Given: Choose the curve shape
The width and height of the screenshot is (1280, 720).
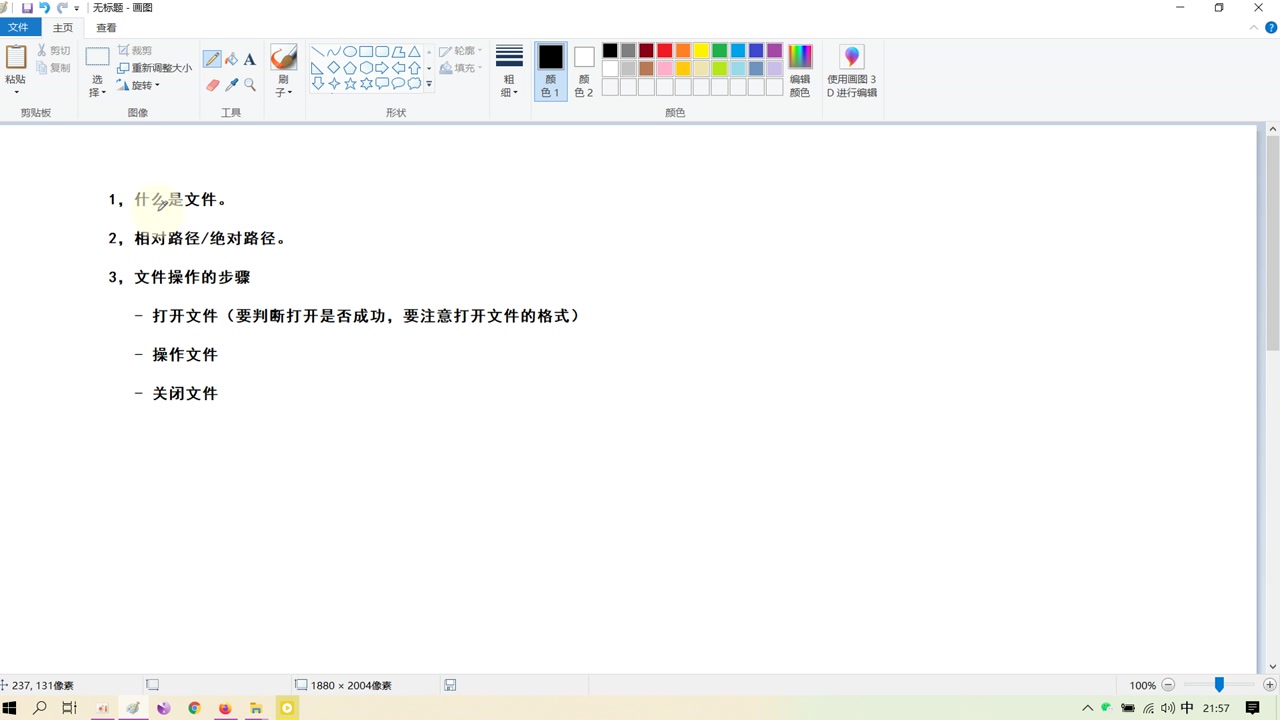Looking at the screenshot, I should click(334, 52).
